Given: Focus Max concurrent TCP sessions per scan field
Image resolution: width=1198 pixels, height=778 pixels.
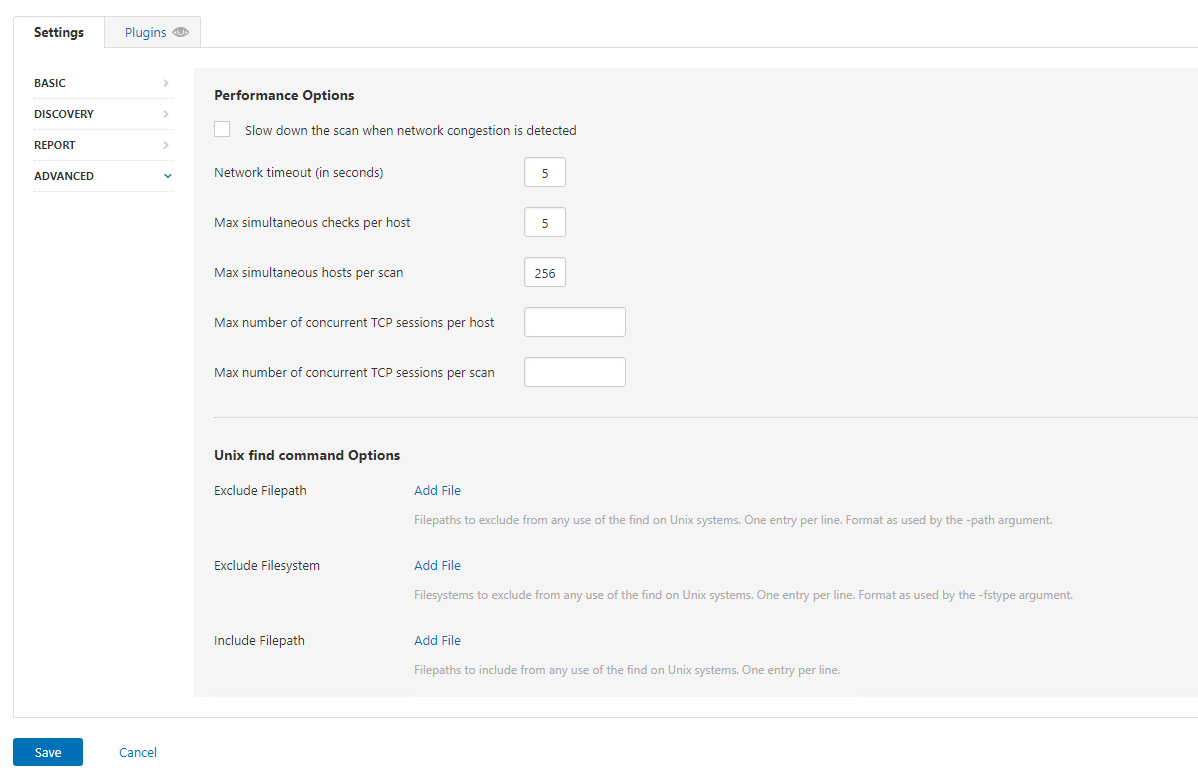Looking at the screenshot, I should point(575,372).
